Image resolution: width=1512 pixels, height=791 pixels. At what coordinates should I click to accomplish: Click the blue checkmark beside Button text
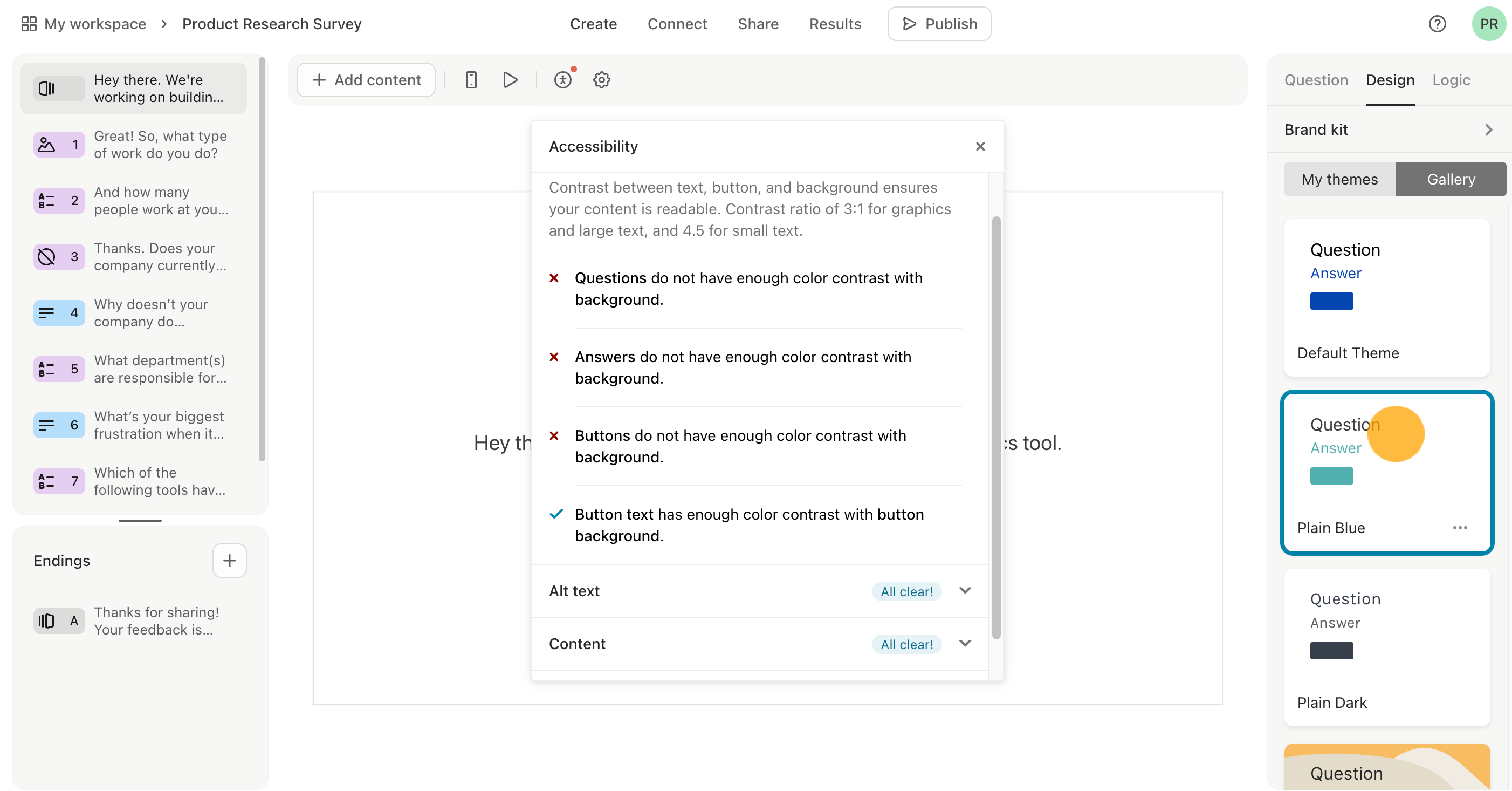pyautogui.click(x=556, y=514)
